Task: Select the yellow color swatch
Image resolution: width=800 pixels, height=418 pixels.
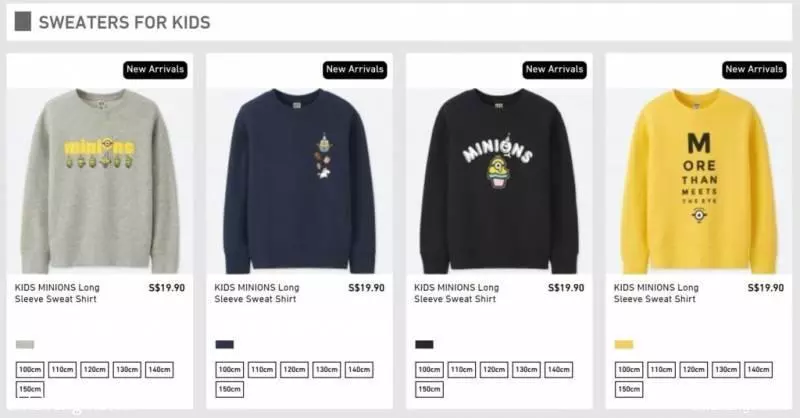Action: [x=623, y=345]
